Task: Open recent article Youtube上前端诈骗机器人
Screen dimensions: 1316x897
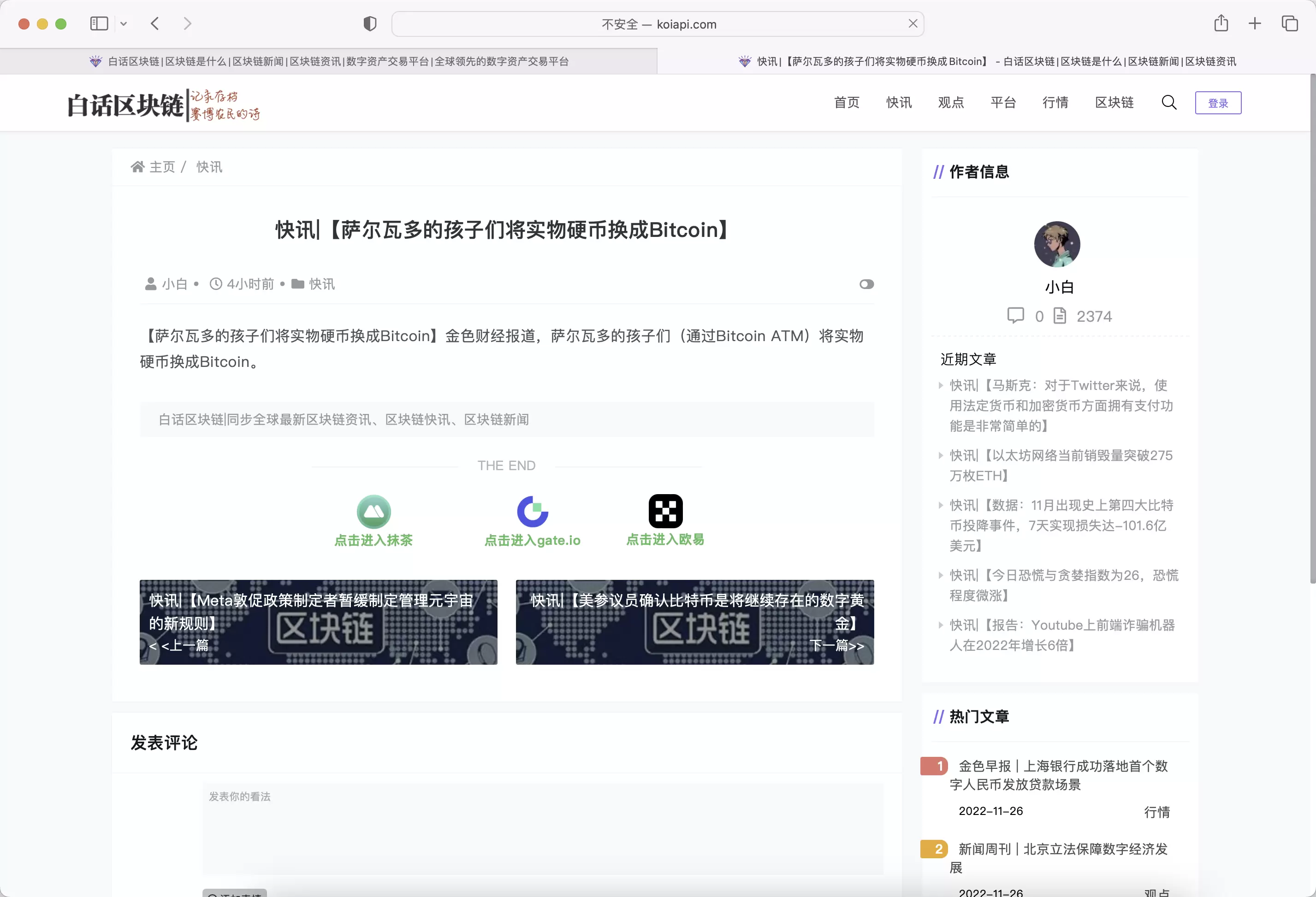Action: (x=1062, y=636)
